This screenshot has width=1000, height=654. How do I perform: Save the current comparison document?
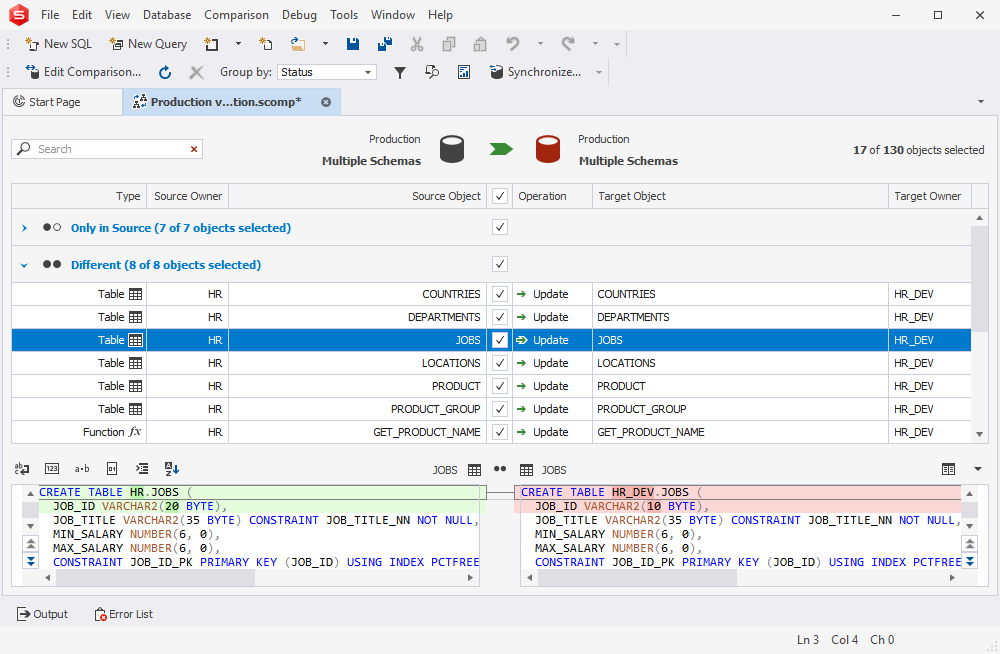[x=353, y=44]
